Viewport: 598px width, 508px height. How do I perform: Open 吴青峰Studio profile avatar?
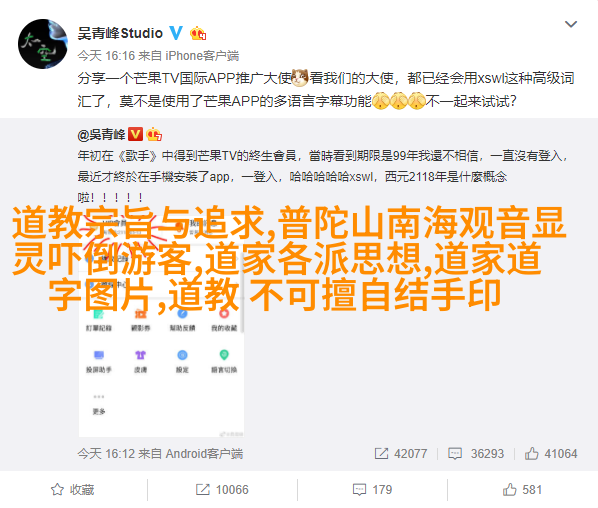coord(43,44)
